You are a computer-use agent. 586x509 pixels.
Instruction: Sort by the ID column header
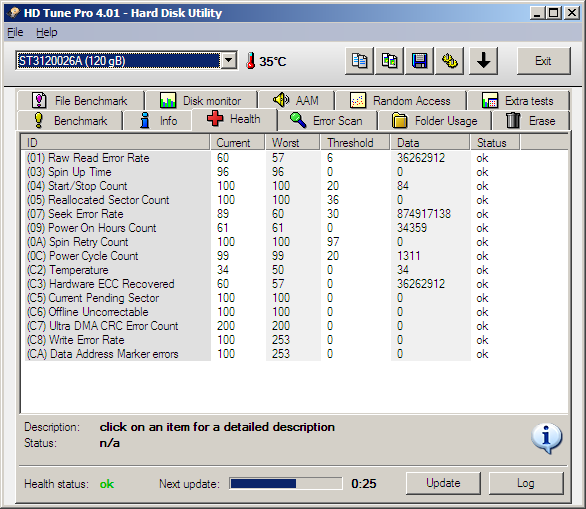(x=115, y=143)
